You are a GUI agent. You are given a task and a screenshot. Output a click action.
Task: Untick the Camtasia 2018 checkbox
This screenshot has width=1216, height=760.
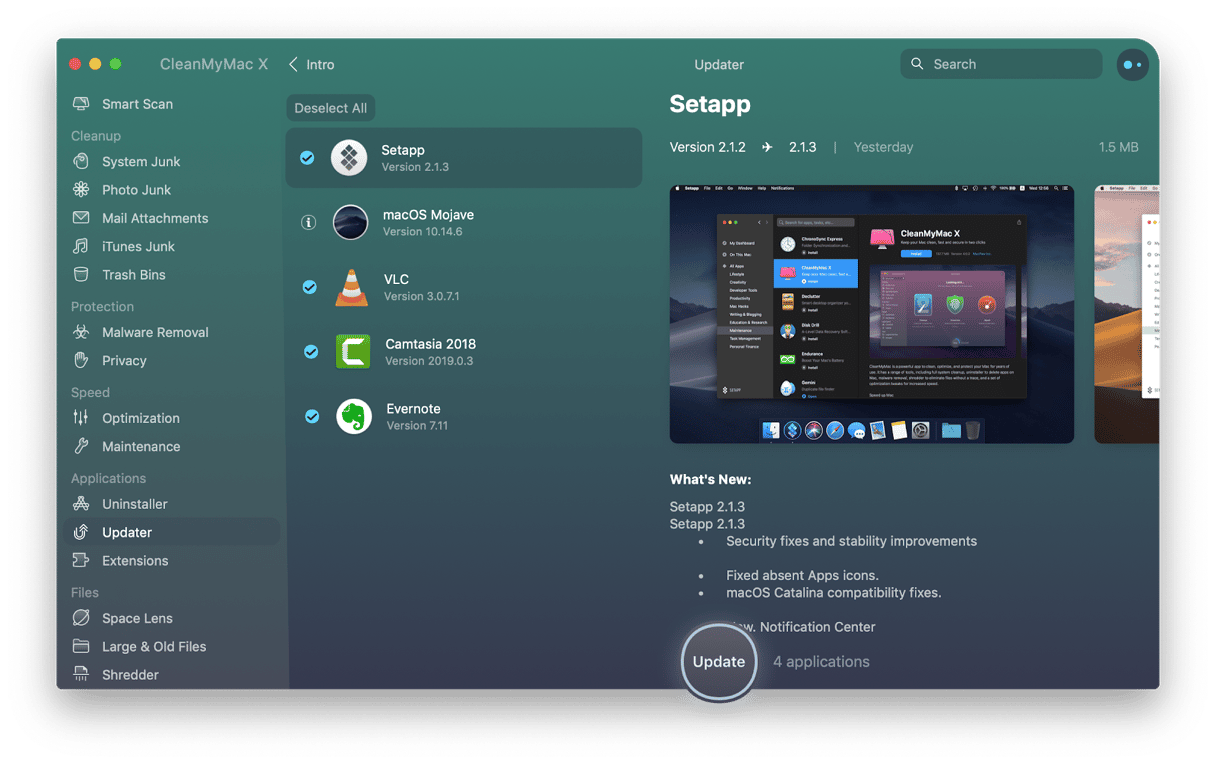click(311, 351)
